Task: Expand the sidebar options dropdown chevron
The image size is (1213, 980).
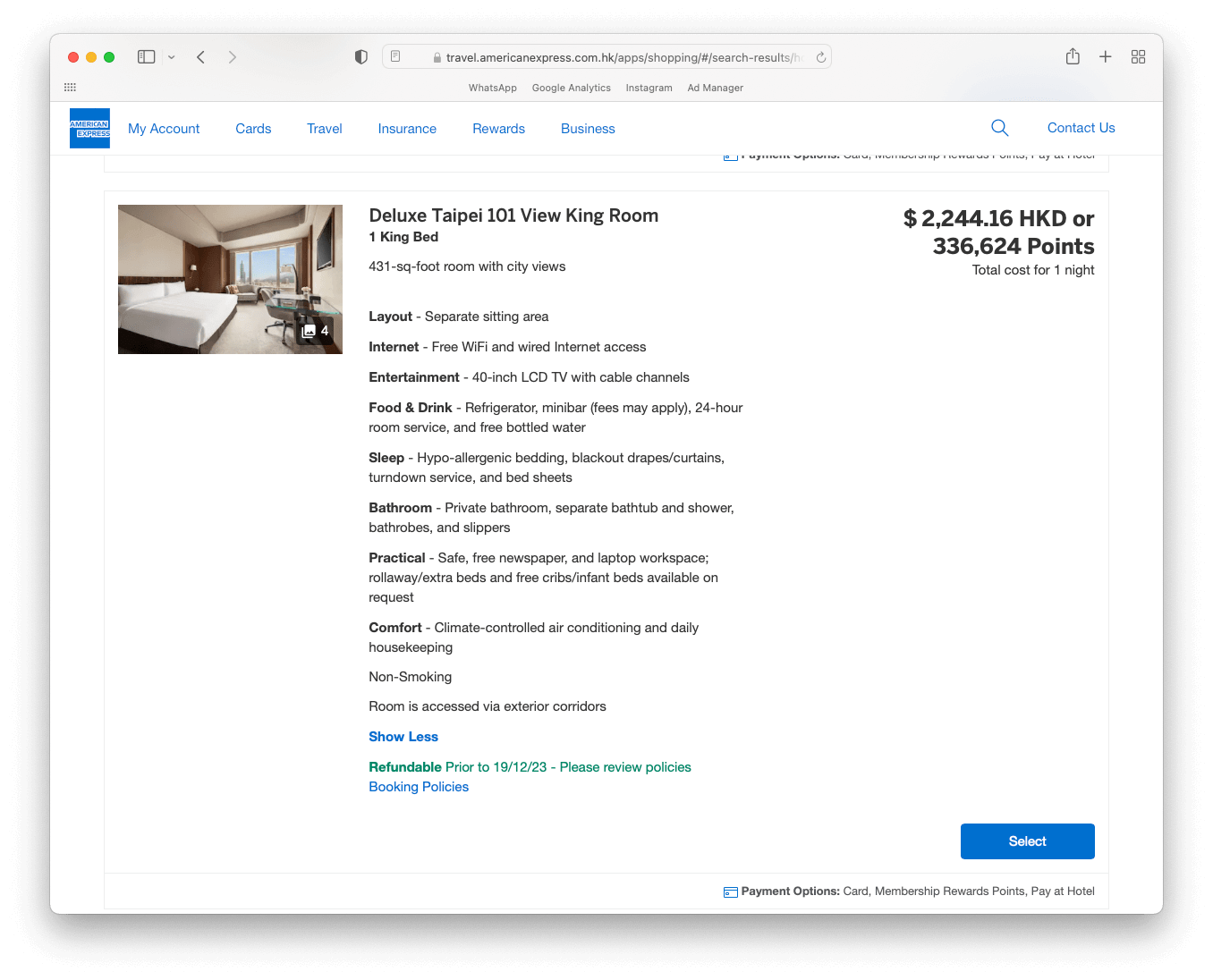Action: click(x=172, y=57)
